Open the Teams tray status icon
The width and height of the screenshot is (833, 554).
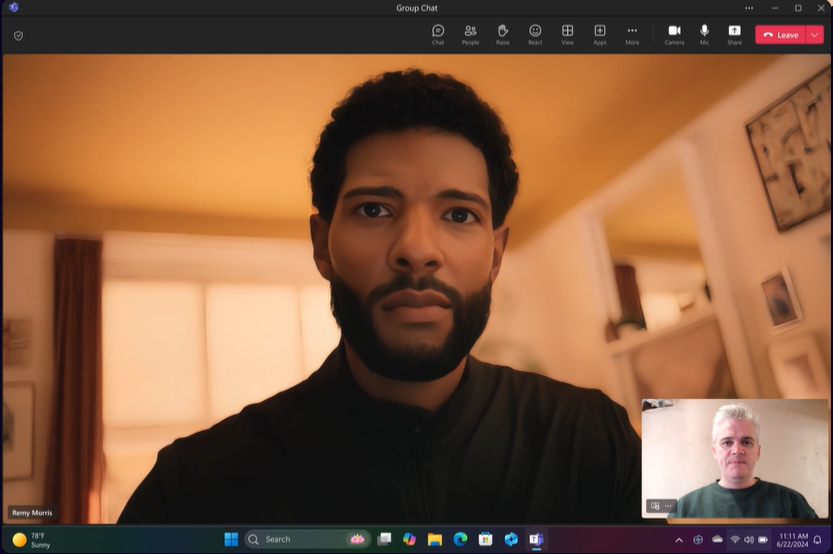coord(698,540)
